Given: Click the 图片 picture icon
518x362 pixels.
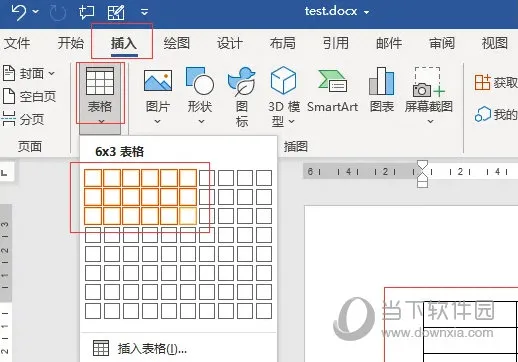Looking at the screenshot, I should click(158, 81).
